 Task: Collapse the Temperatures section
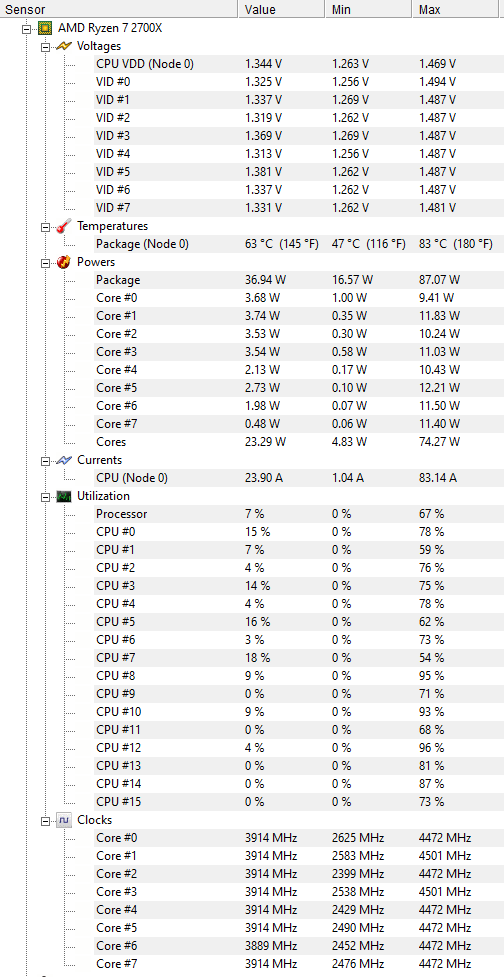45,227
